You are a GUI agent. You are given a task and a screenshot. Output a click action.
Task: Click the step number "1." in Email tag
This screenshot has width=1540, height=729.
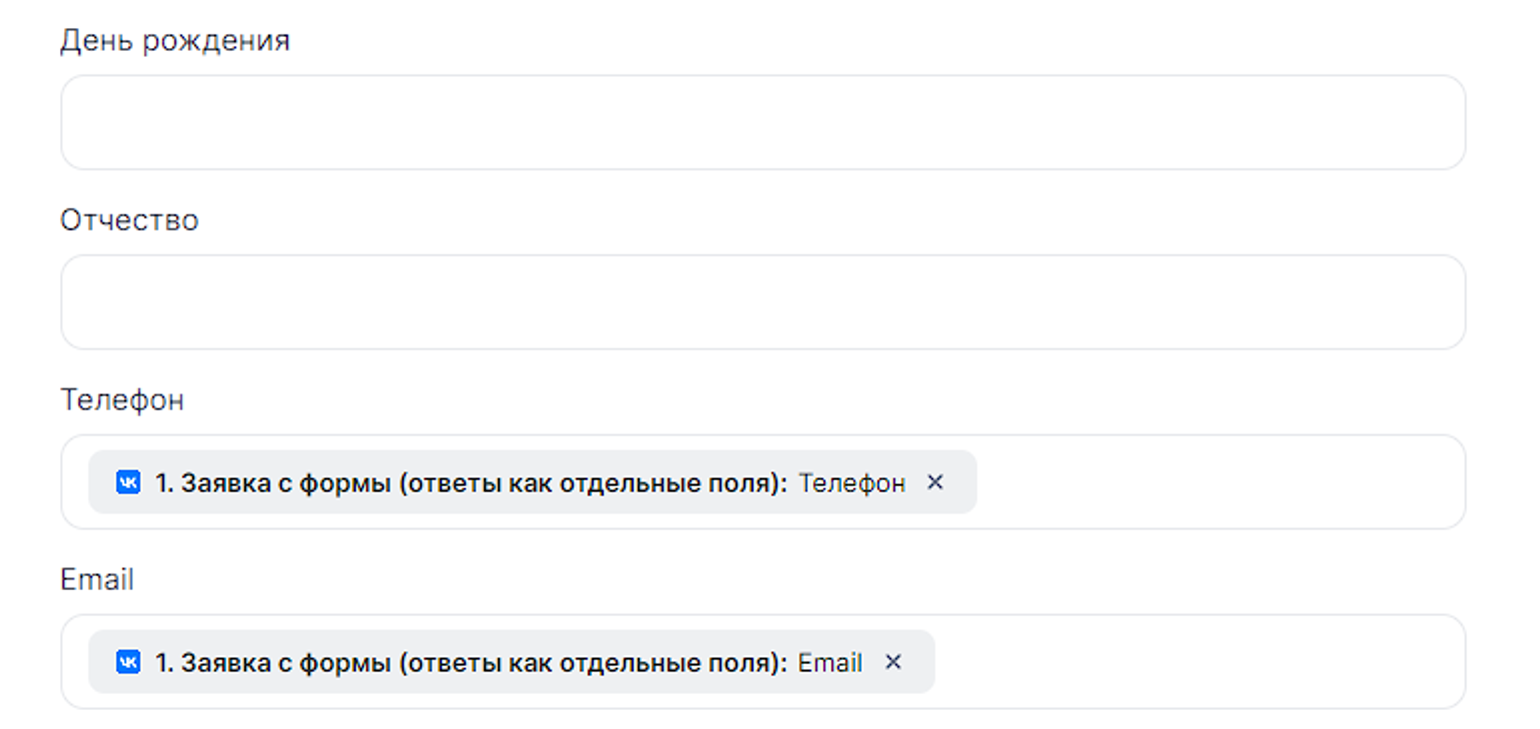164,663
